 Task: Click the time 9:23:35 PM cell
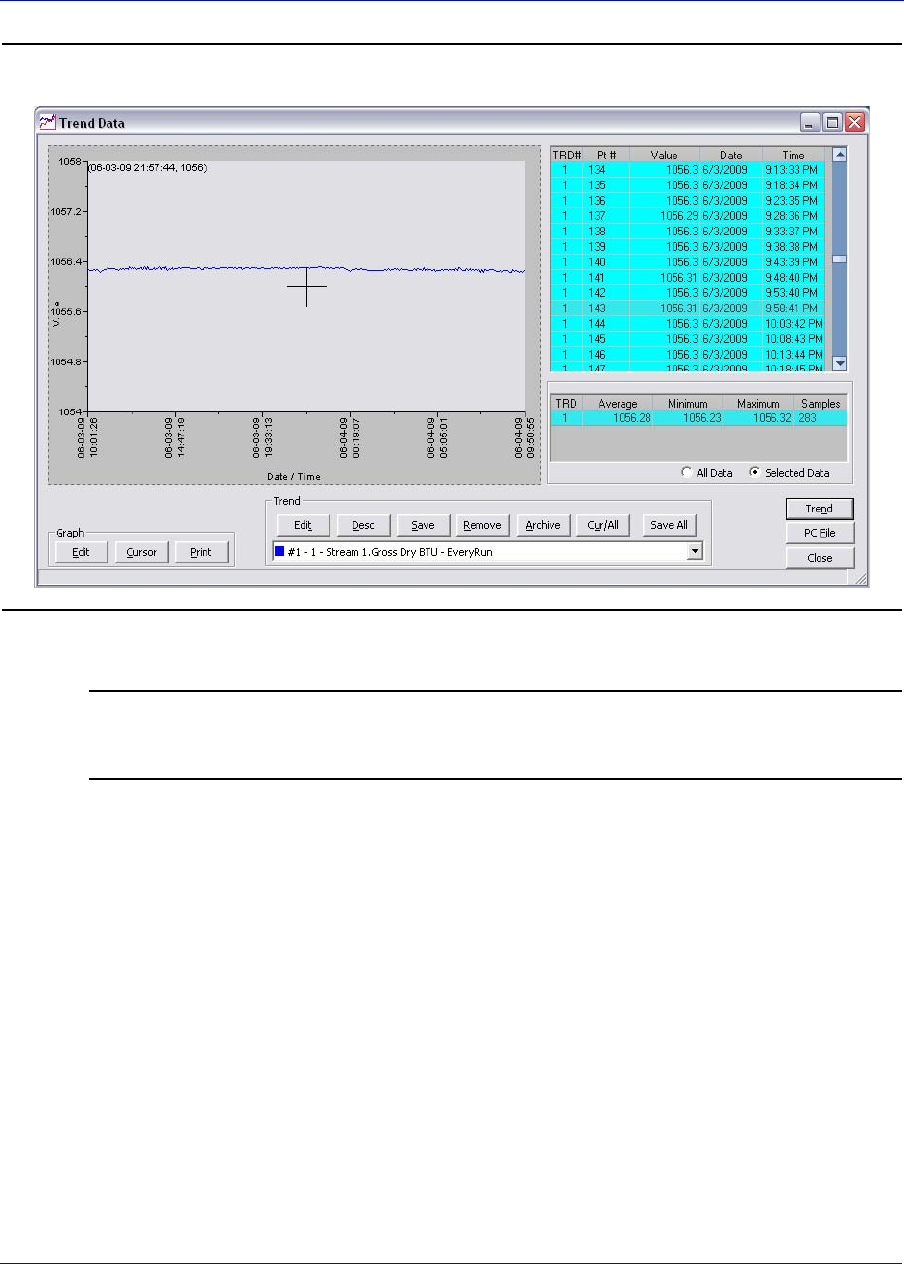click(x=793, y=200)
